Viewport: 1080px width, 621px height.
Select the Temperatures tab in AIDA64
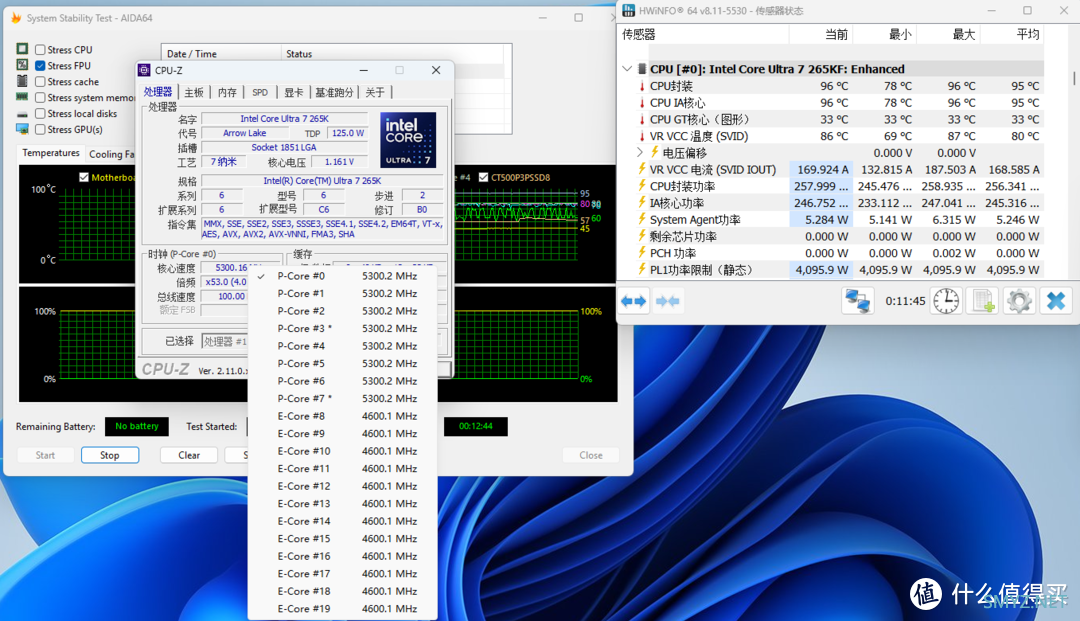click(51, 153)
